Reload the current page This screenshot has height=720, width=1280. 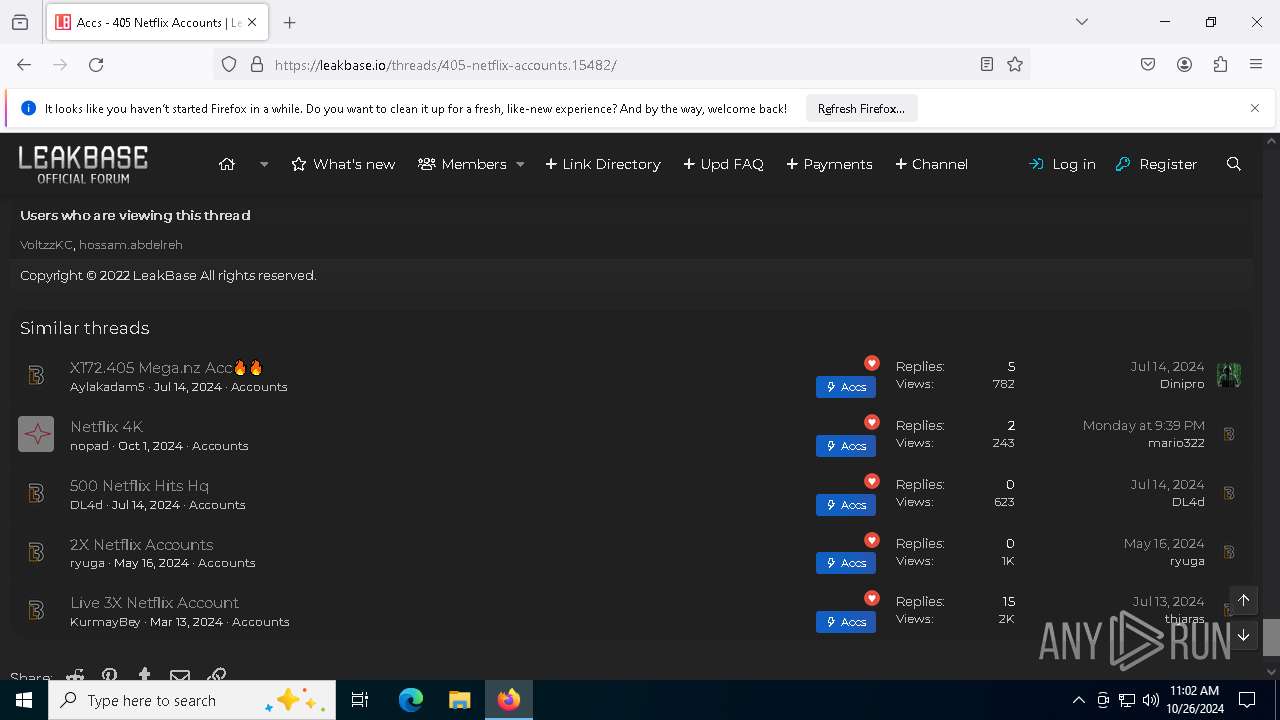point(96,64)
